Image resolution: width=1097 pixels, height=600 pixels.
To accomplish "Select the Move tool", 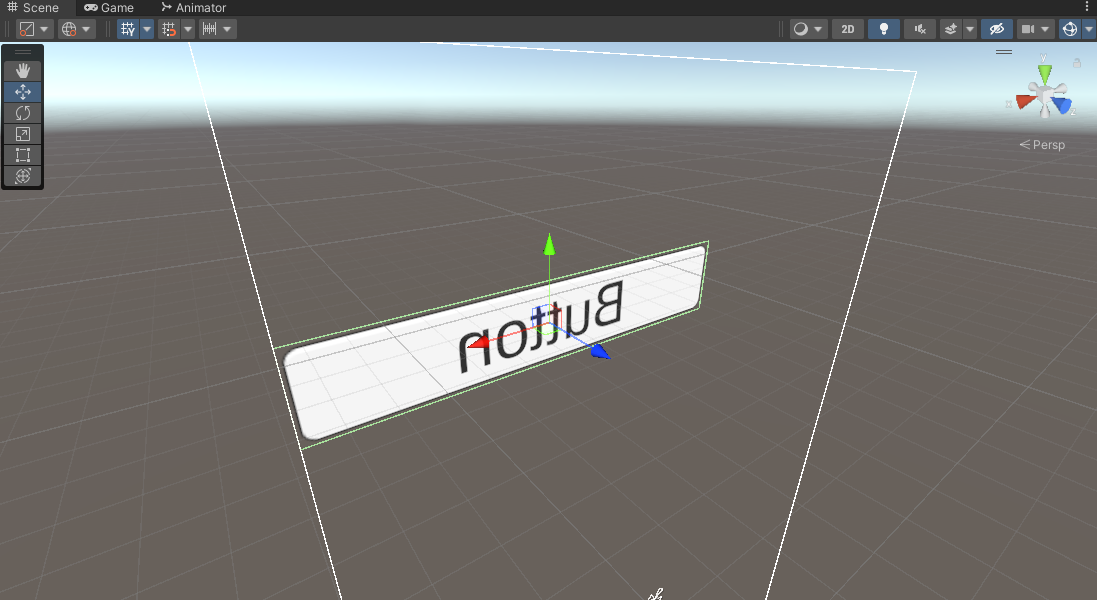I will coord(22,92).
